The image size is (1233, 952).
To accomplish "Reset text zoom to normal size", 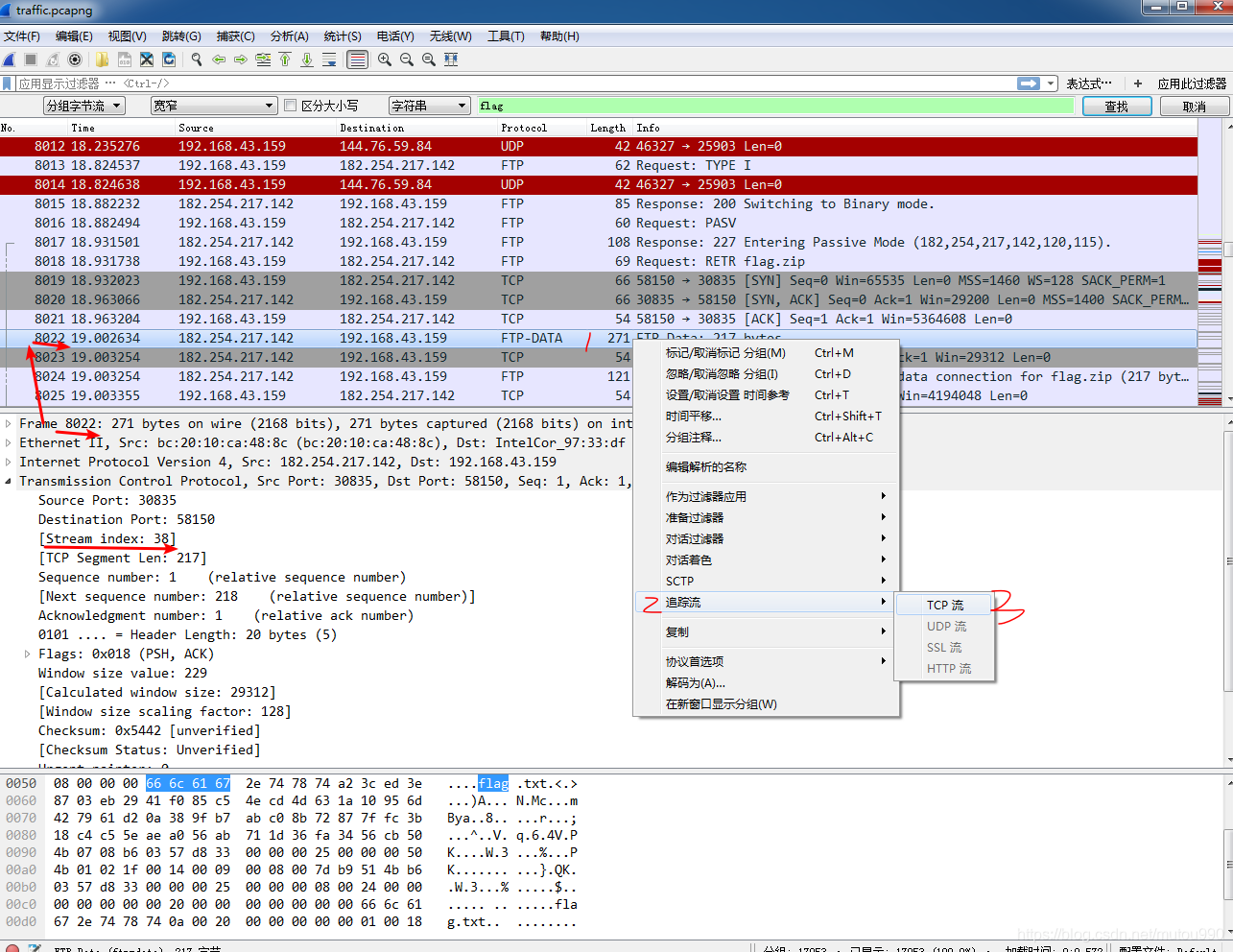I will click(429, 59).
